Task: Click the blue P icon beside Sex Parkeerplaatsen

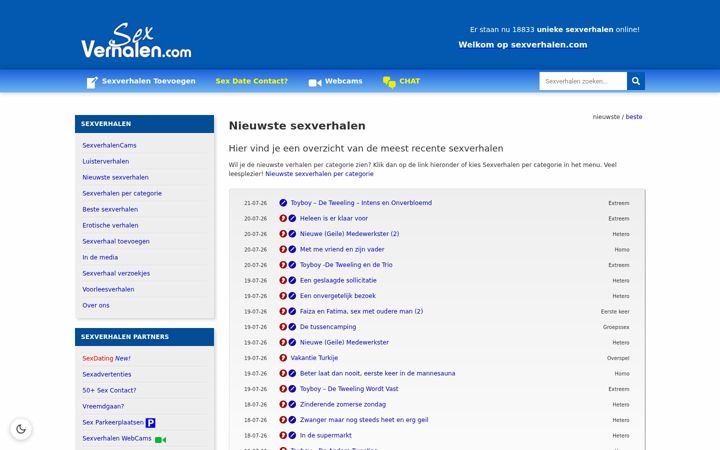Action: point(150,423)
